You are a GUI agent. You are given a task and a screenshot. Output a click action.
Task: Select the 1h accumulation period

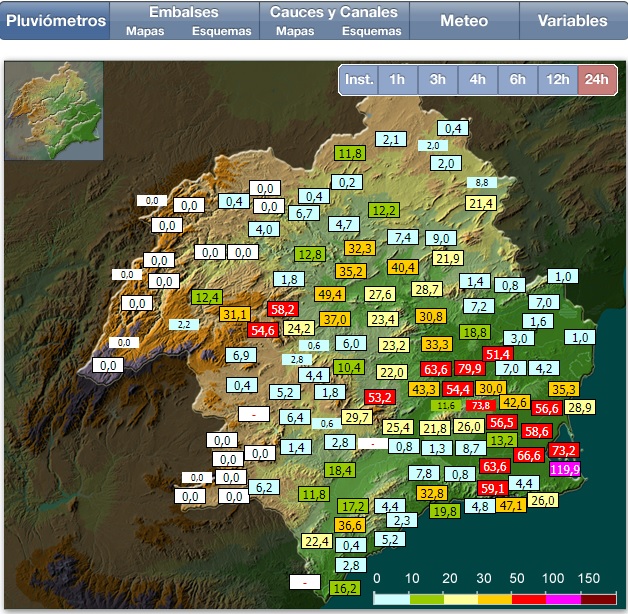(397, 80)
